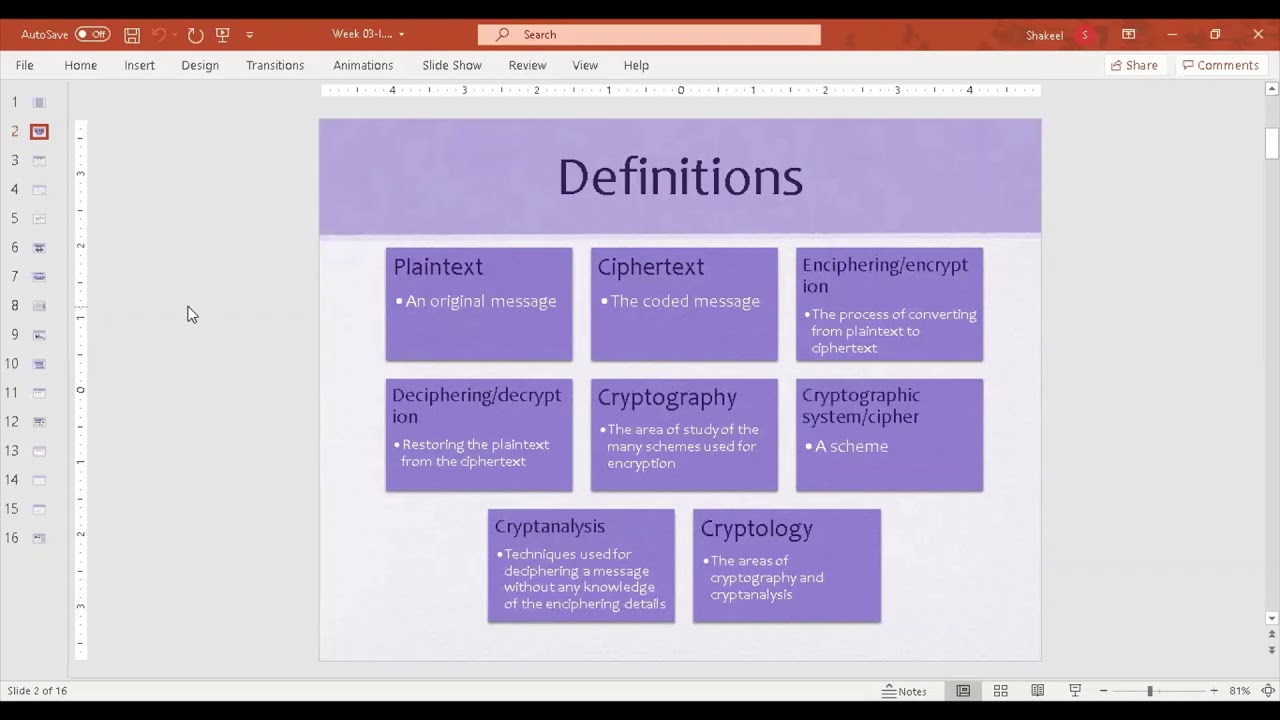
Task: Switch to Slide Sorter view icon
Action: [x=1000, y=691]
